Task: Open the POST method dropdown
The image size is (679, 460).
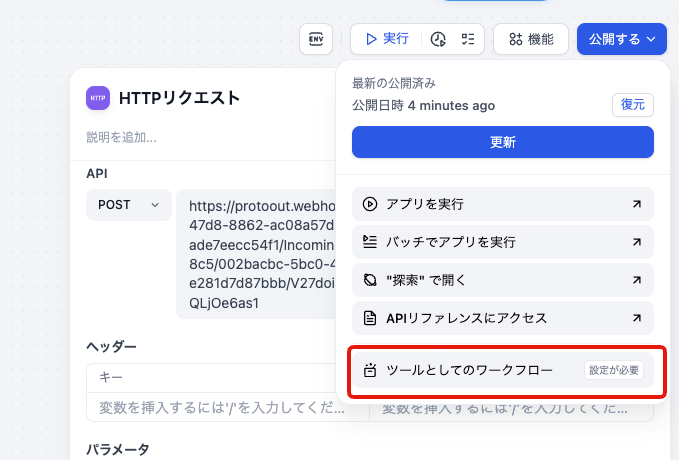Action: [x=129, y=205]
